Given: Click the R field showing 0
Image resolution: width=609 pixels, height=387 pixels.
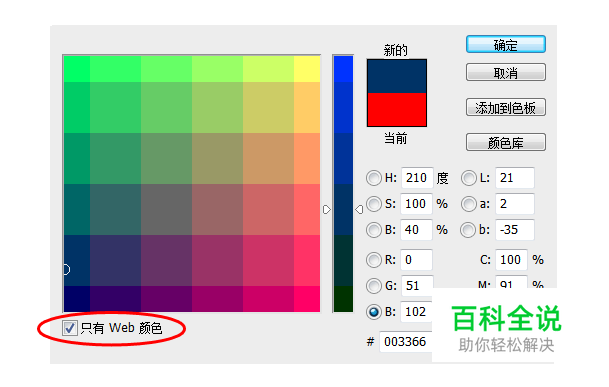Looking at the screenshot, I should pyautogui.click(x=417, y=260).
